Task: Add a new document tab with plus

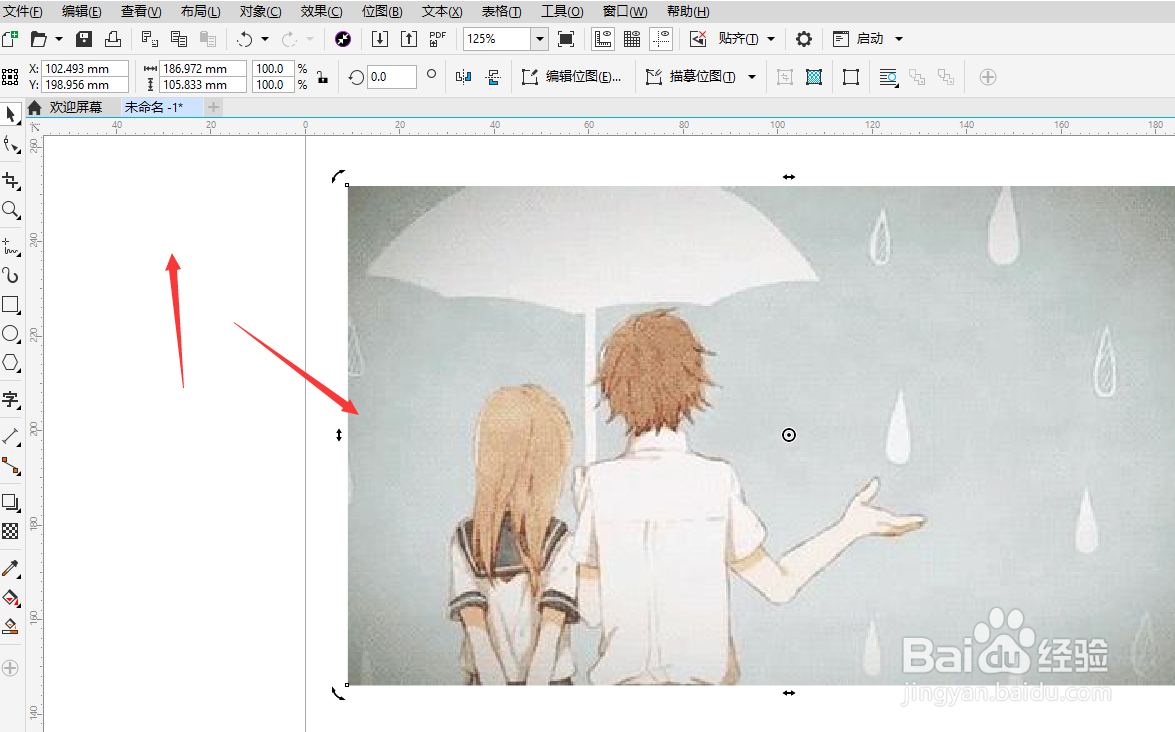Action: tap(214, 107)
